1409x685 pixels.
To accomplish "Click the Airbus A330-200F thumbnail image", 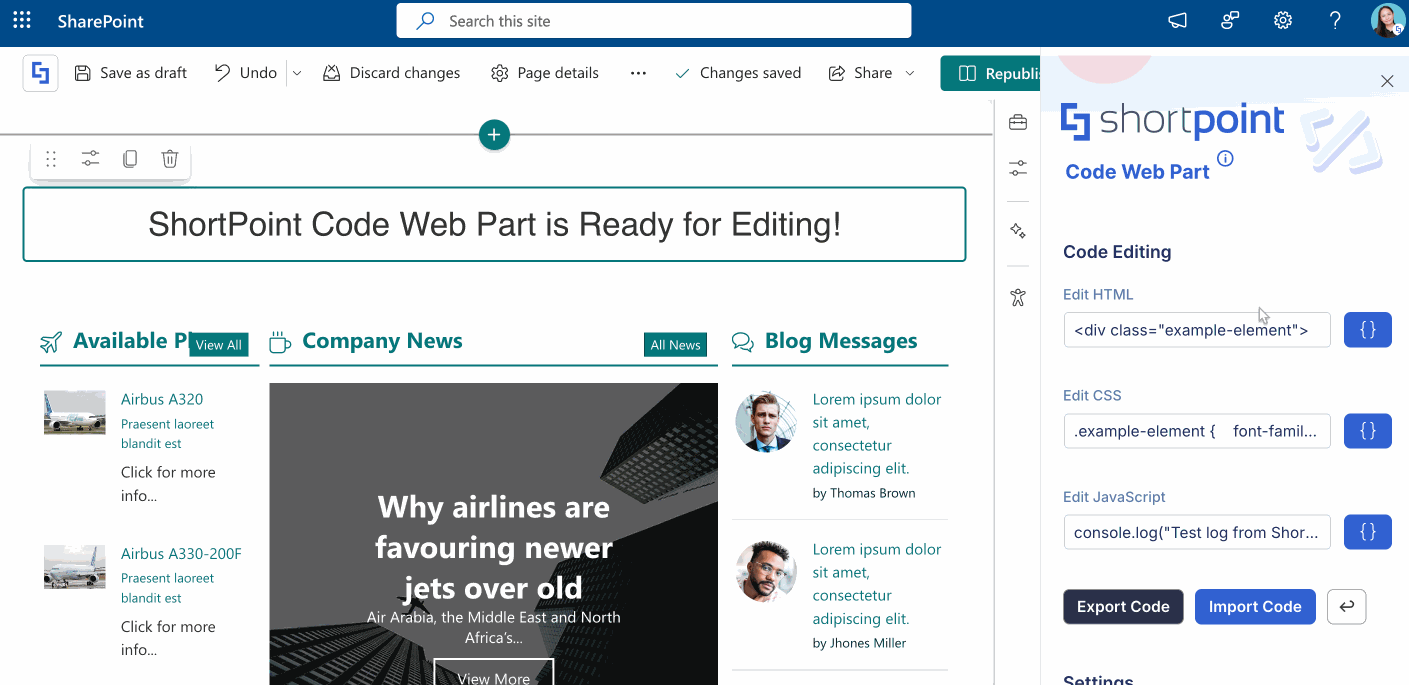I will click(75, 566).
